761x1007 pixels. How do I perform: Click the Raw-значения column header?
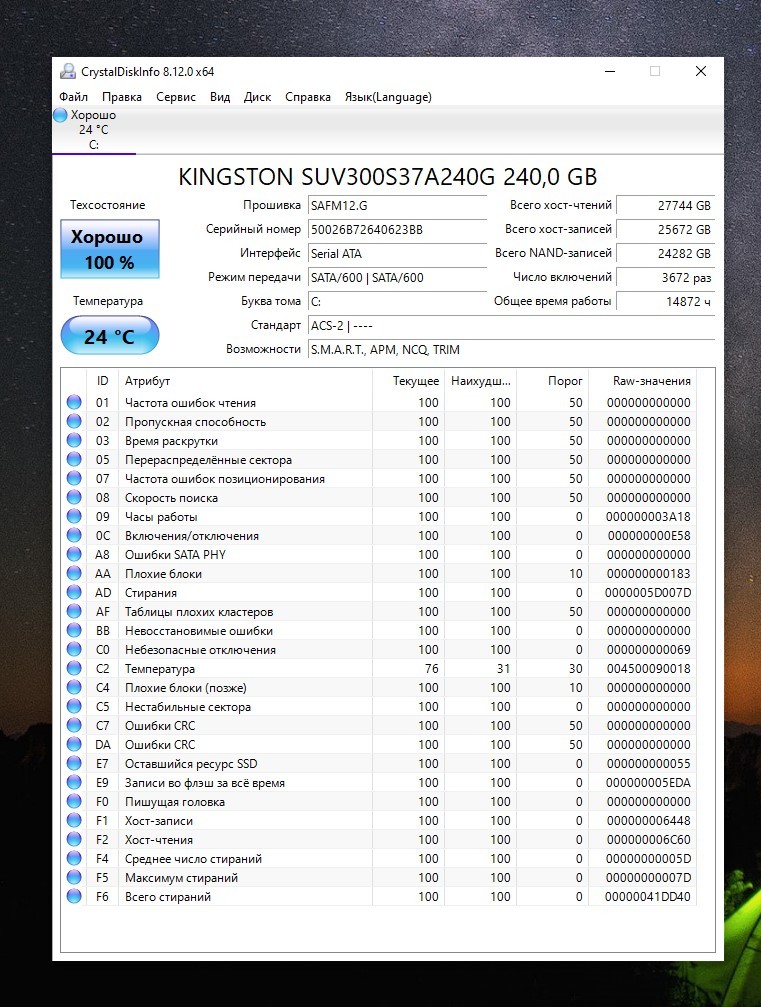[643, 381]
